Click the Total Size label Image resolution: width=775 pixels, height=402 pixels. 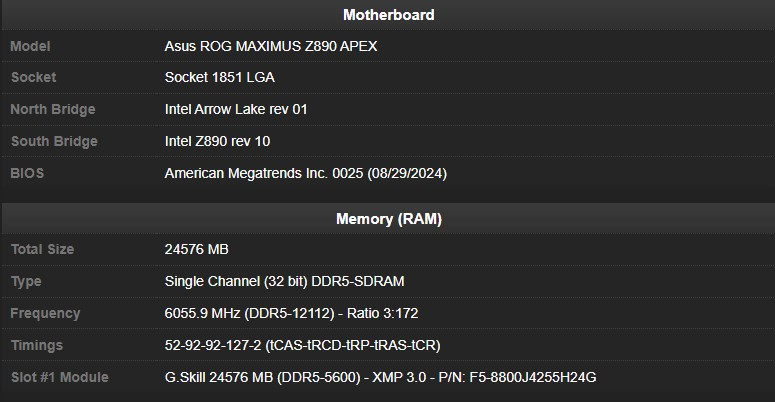click(42, 249)
